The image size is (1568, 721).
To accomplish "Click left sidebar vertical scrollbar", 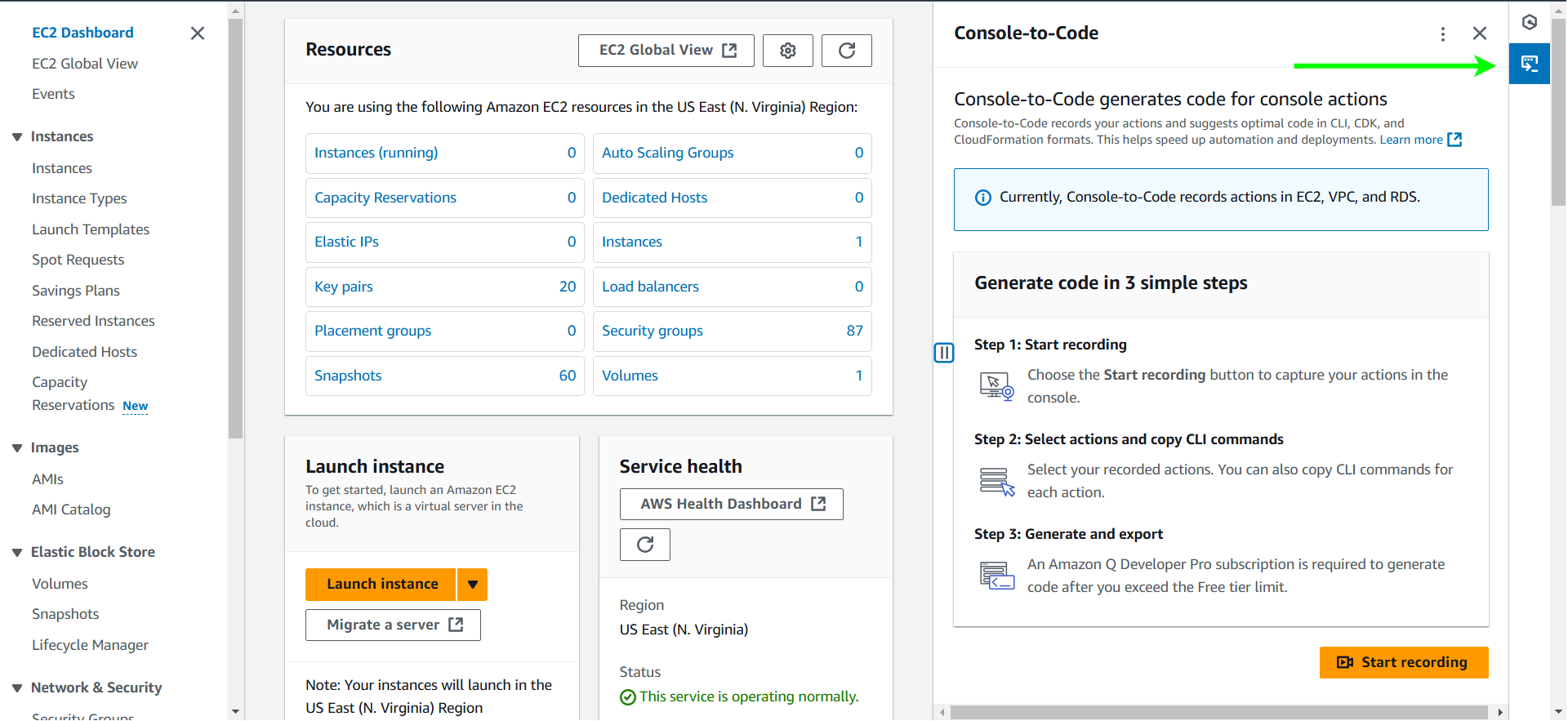I will pos(236,229).
